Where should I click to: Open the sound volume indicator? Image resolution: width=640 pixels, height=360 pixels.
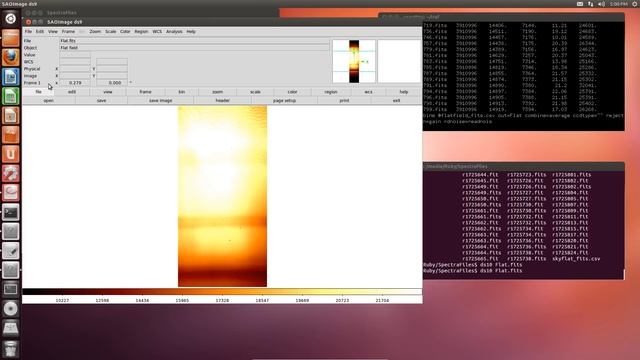601,4
